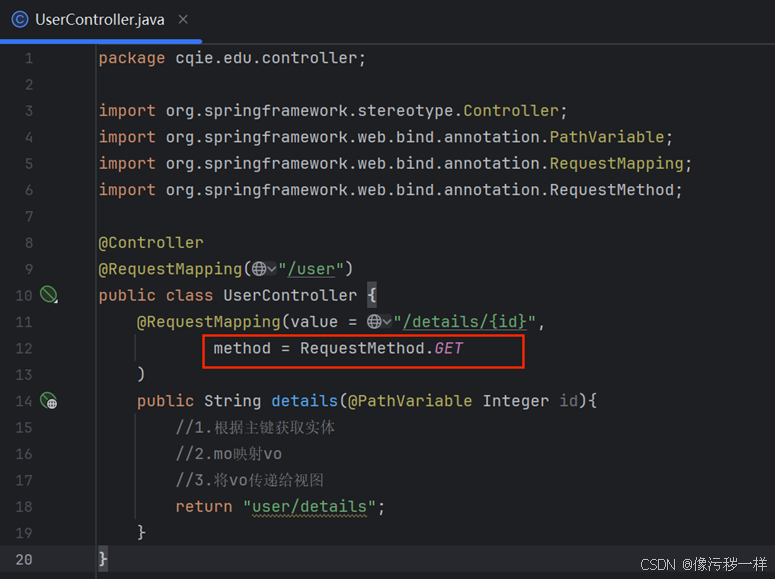The width and height of the screenshot is (775, 579).
Task: Click the "user/details" return string
Action: 309,506
